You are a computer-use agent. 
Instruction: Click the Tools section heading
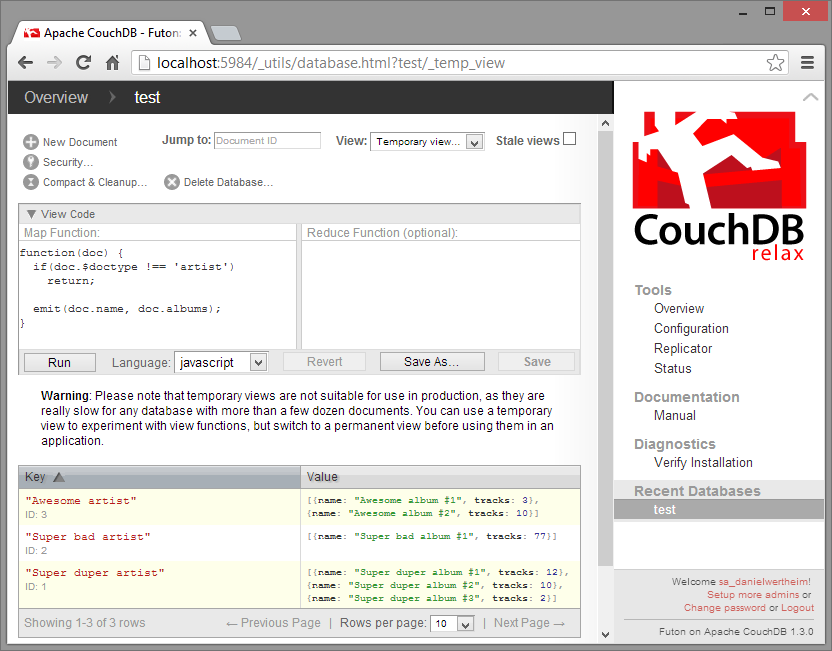653,290
